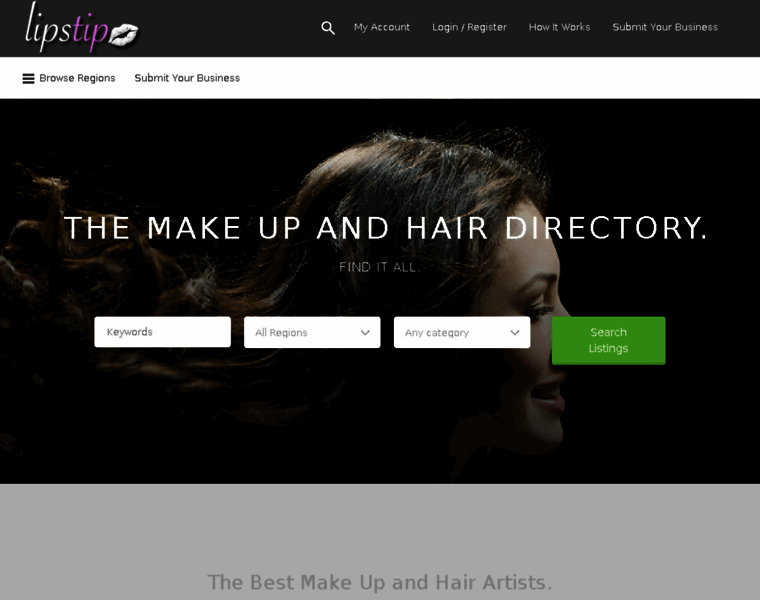Click the Any category chevron arrow

(x=515, y=332)
